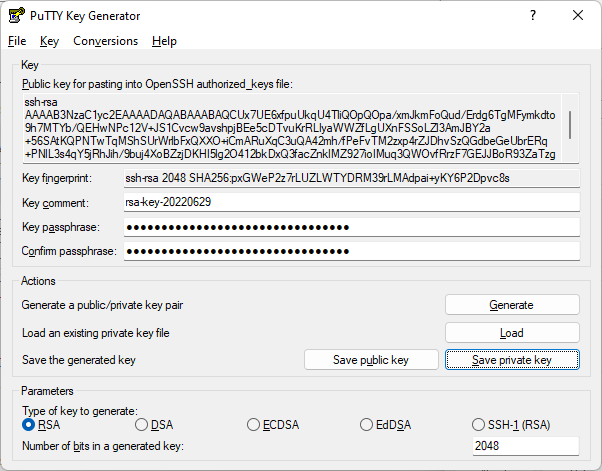Click the 'ssh-rsa' line in public key box
This screenshot has width=602, height=471.
[41, 102]
